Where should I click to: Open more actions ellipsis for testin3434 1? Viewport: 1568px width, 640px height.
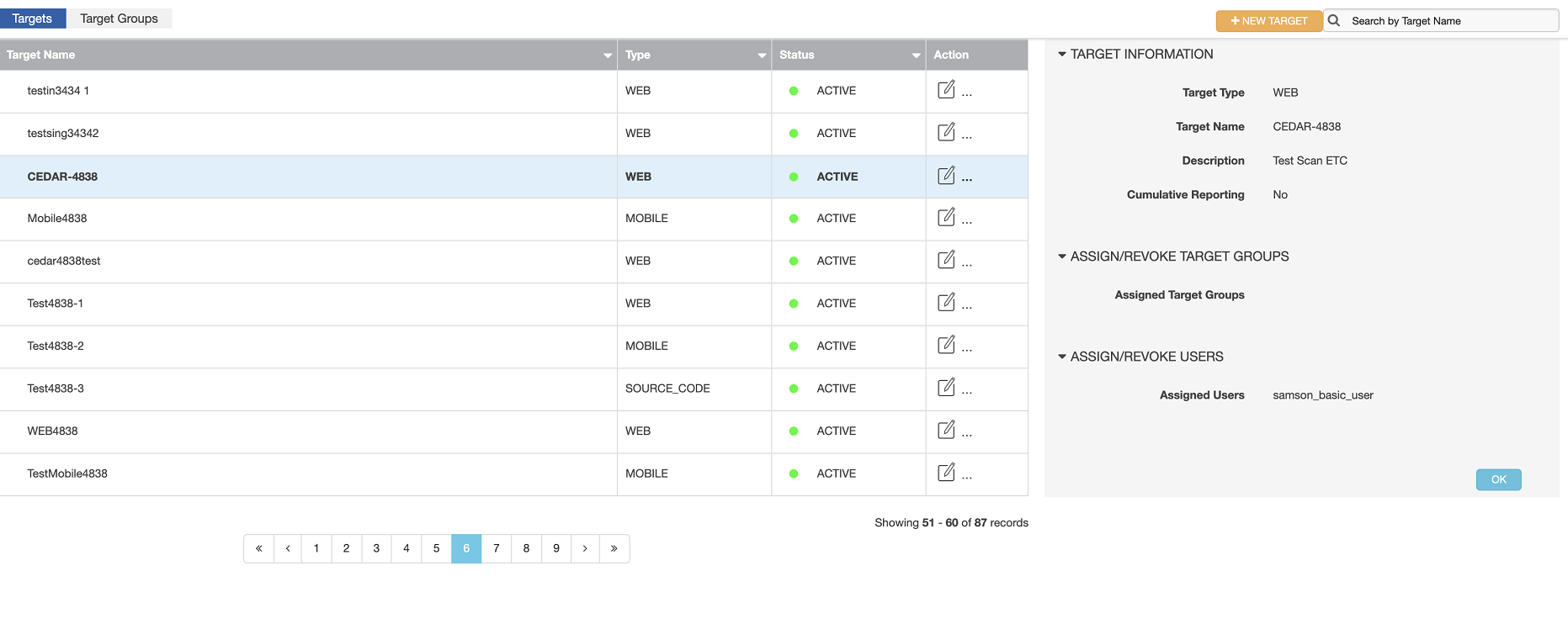pyautogui.click(x=967, y=95)
